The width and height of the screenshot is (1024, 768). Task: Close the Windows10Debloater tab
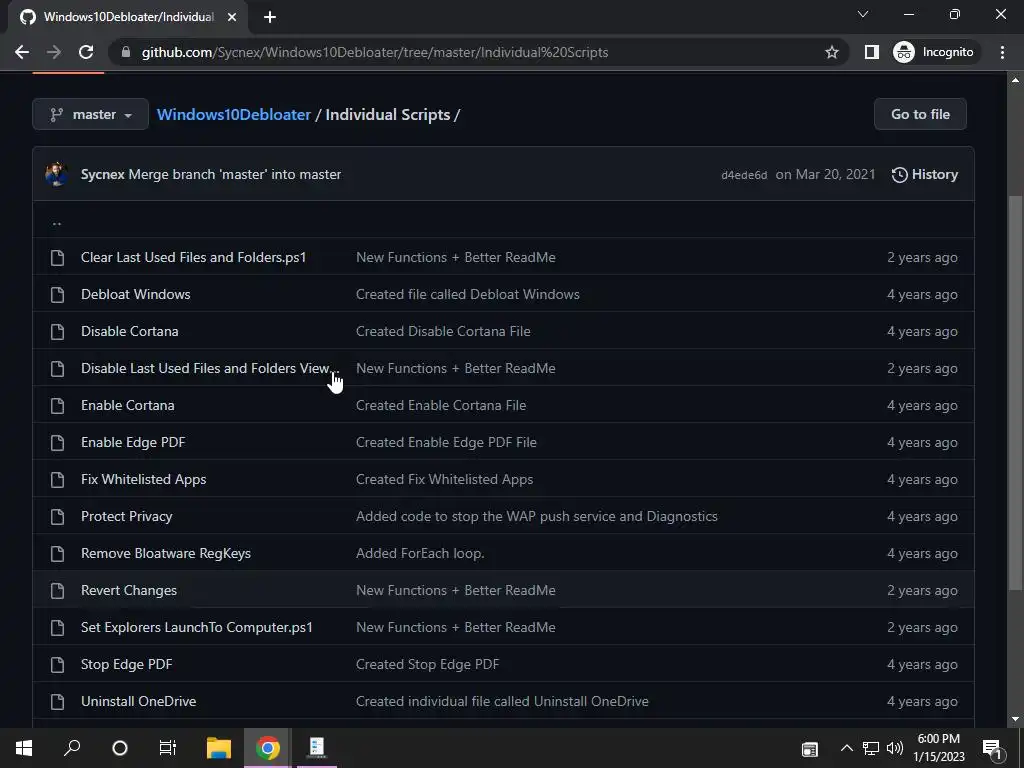[x=232, y=17]
